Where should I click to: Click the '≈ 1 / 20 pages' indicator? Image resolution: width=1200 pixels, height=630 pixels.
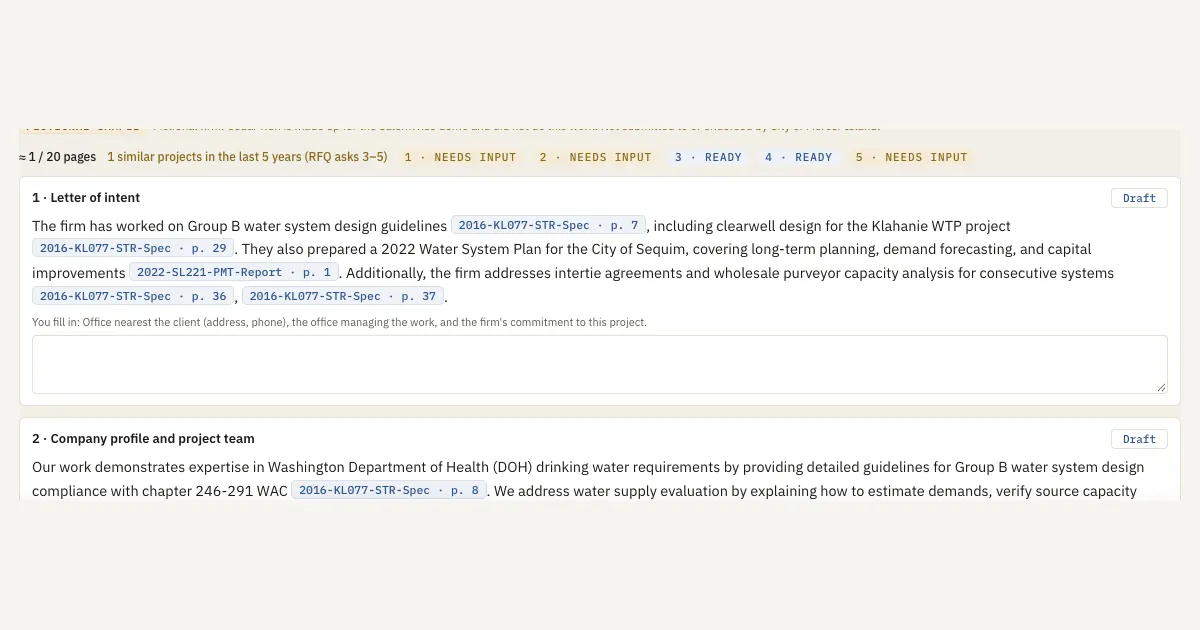tap(58, 157)
